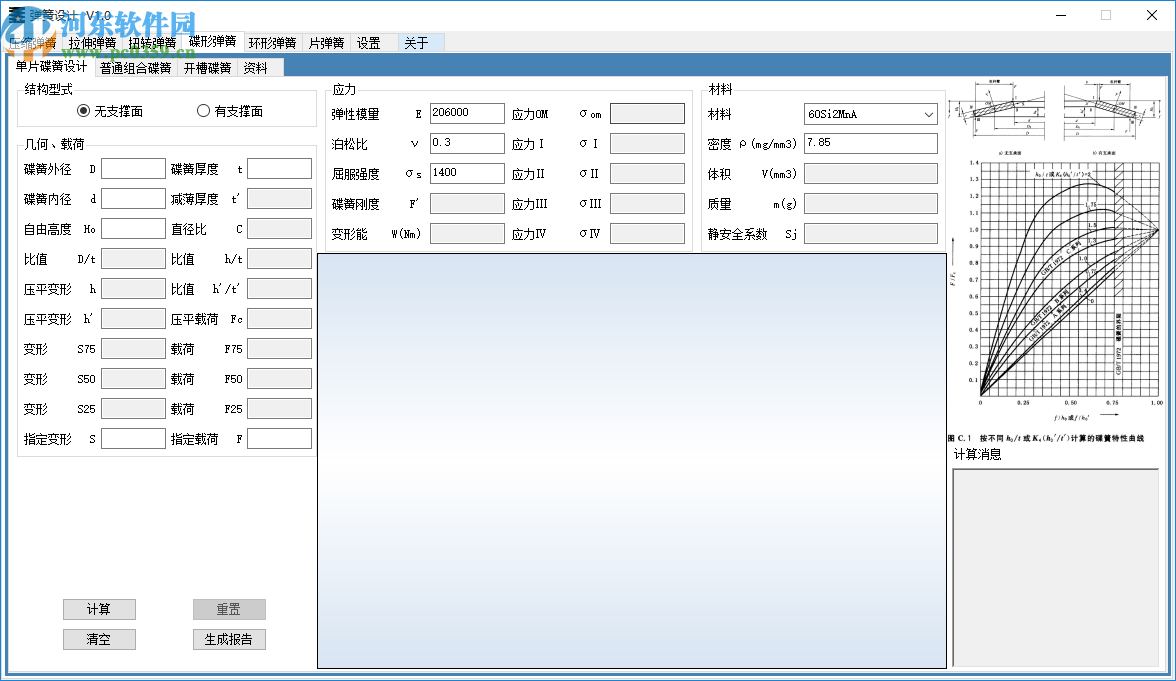
Task: Switch to the 碟形弹簧 tab
Action: point(212,42)
